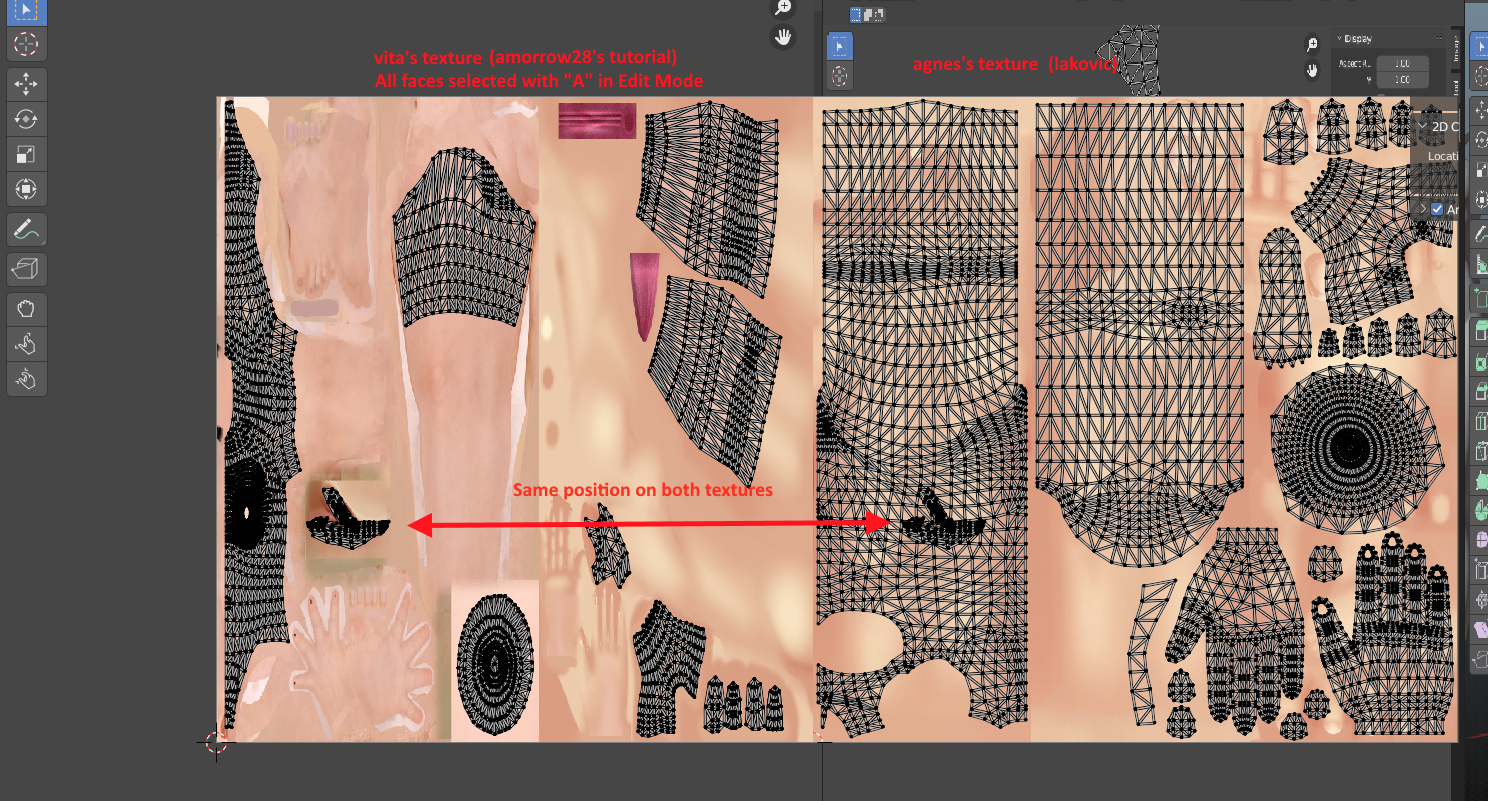The width and height of the screenshot is (1488, 801).
Task: Set selection mode to new selection
Action: pyautogui.click(x=856, y=15)
